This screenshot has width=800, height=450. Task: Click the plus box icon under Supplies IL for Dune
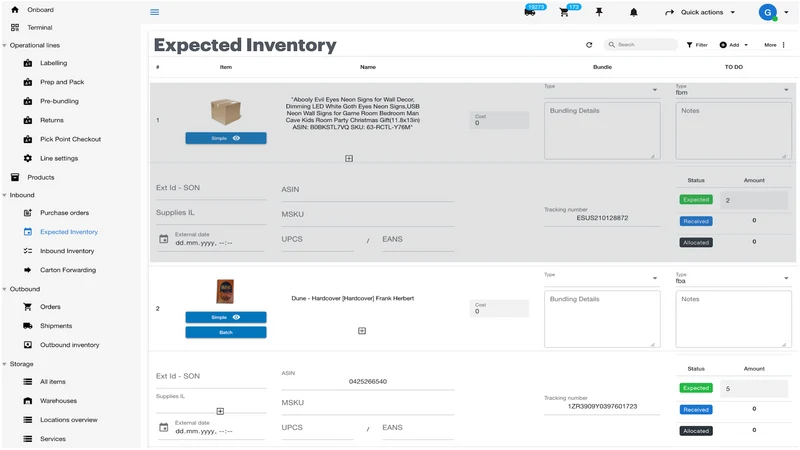pyautogui.click(x=220, y=411)
